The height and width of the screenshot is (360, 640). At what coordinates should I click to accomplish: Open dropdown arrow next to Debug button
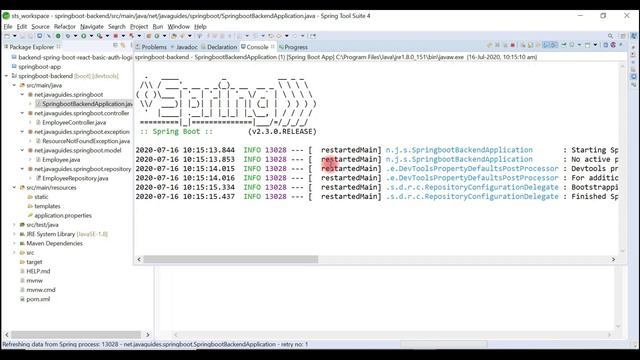(x=76, y=36)
